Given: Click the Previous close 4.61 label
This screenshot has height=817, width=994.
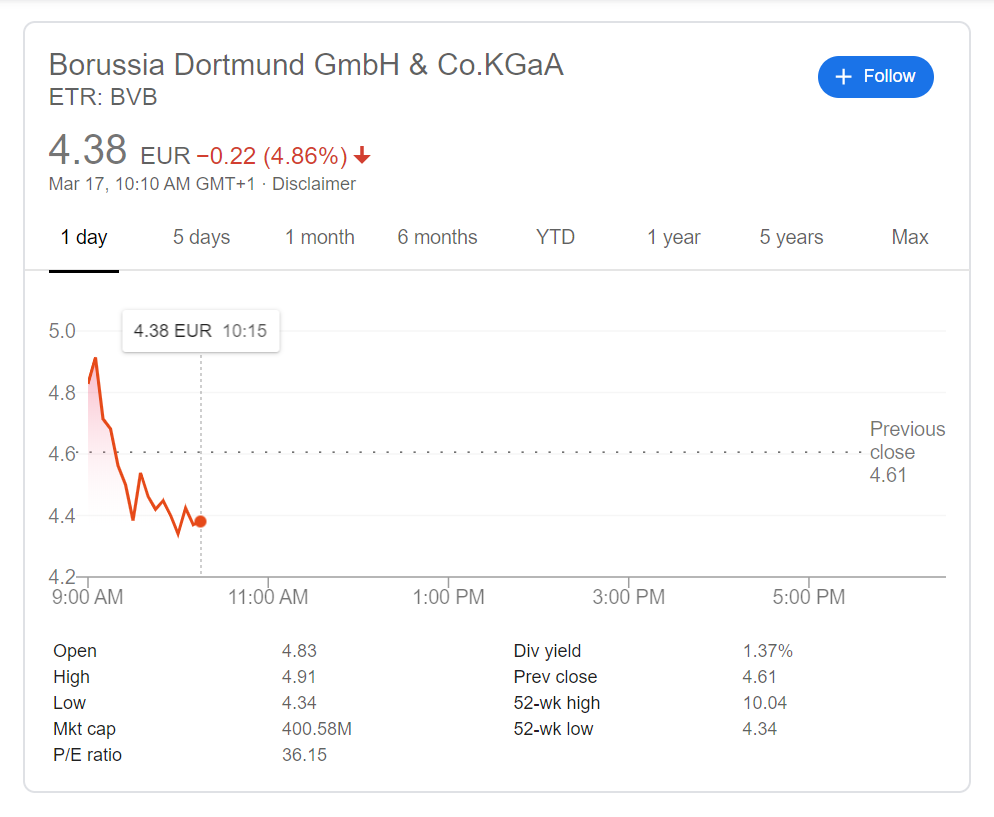Looking at the screenshot, I should point(907,452).
